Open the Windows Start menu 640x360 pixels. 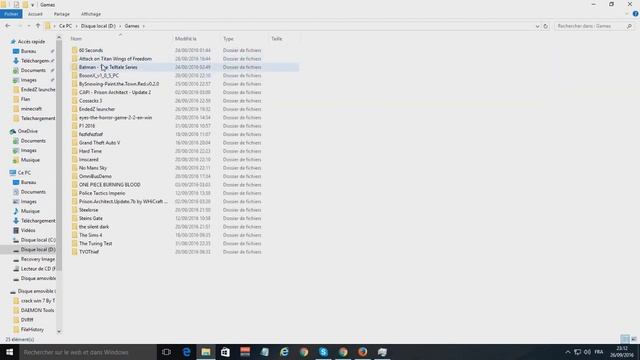pos(9,352)
